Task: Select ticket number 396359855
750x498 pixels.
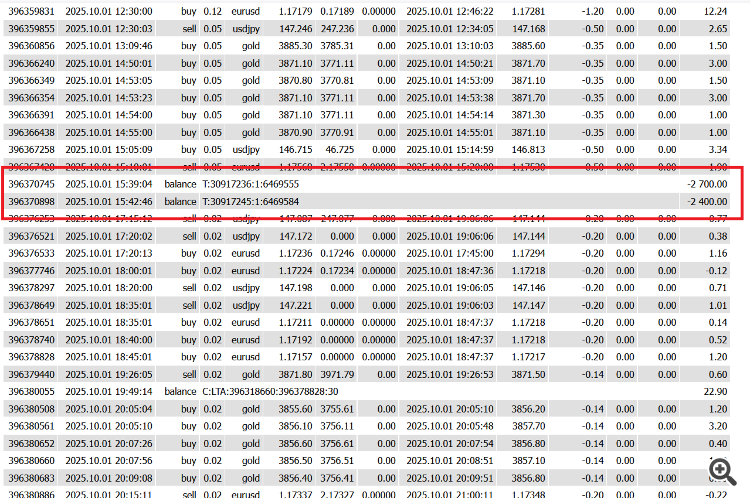Action: [32, 29]
